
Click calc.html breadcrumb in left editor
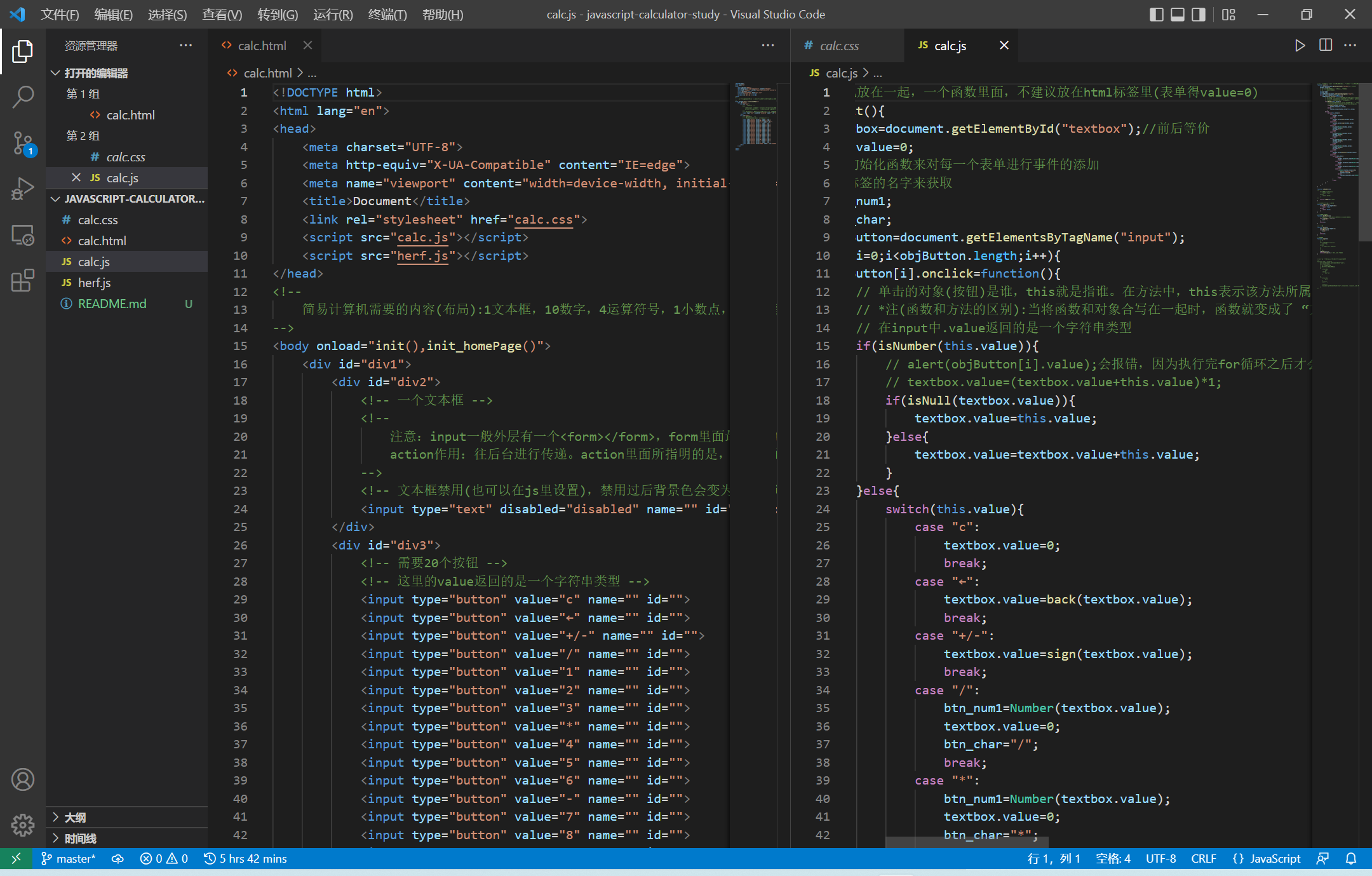click(x=267, y=73)
